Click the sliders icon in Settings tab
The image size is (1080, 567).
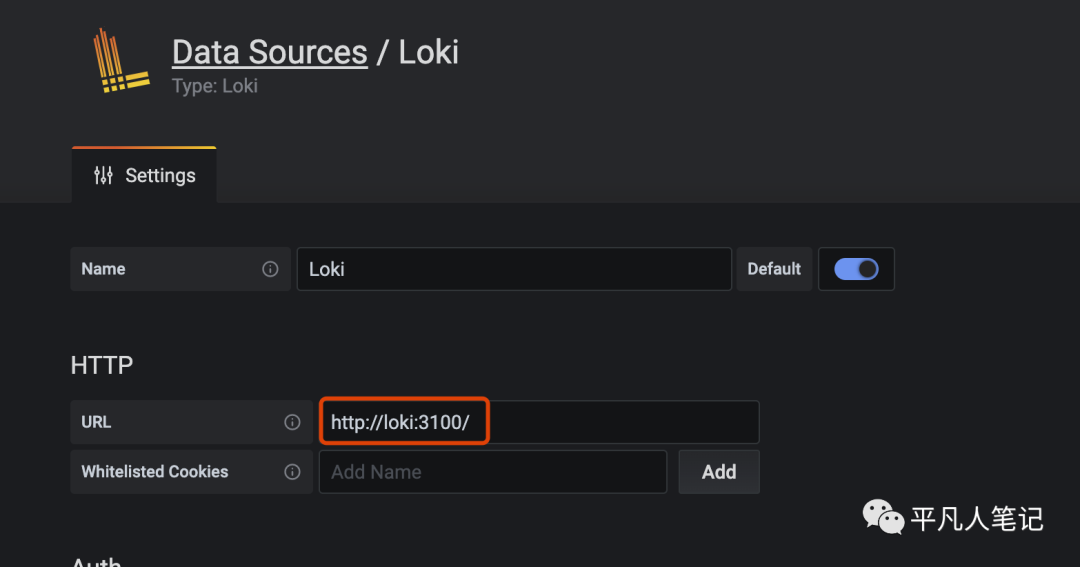pos(103,176)
